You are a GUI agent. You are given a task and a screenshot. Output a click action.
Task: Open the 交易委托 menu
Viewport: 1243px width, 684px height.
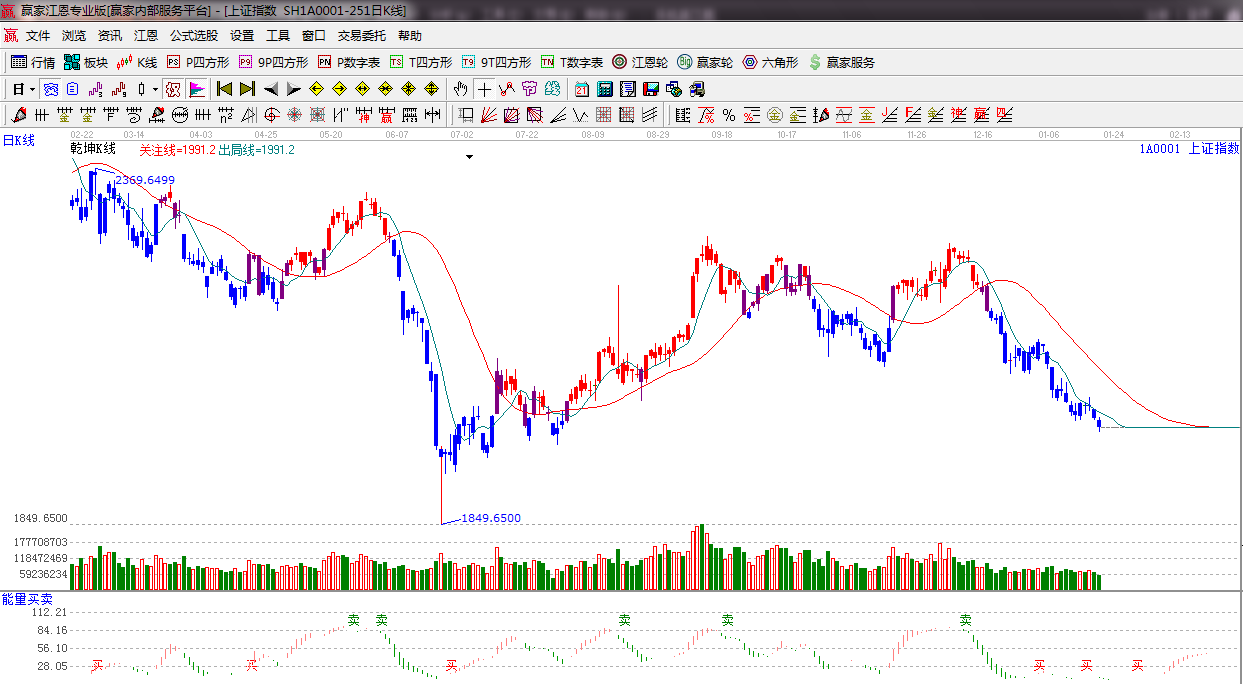(361, 36)
